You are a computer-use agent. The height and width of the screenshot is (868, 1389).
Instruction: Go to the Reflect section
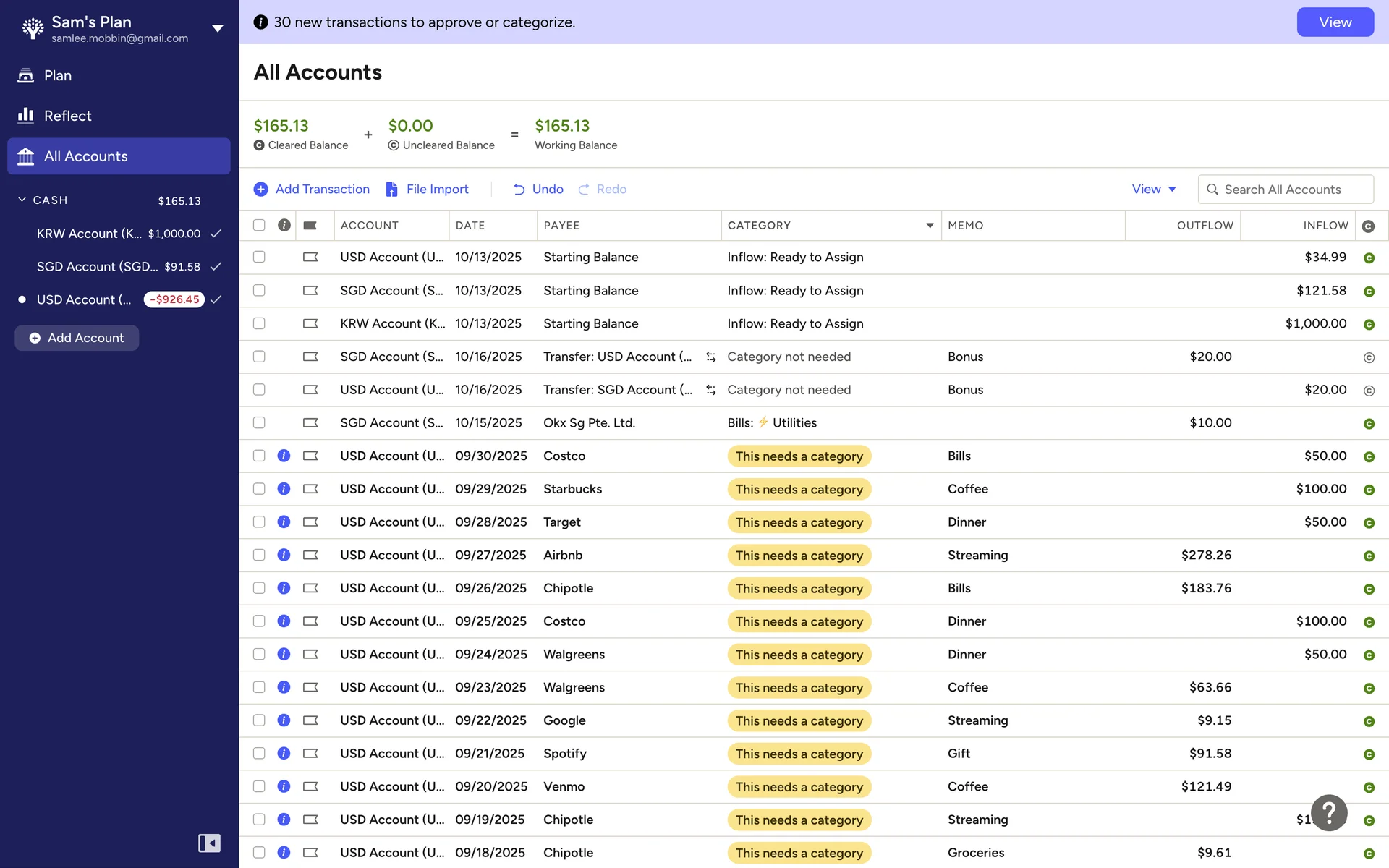tap(67, 116)
